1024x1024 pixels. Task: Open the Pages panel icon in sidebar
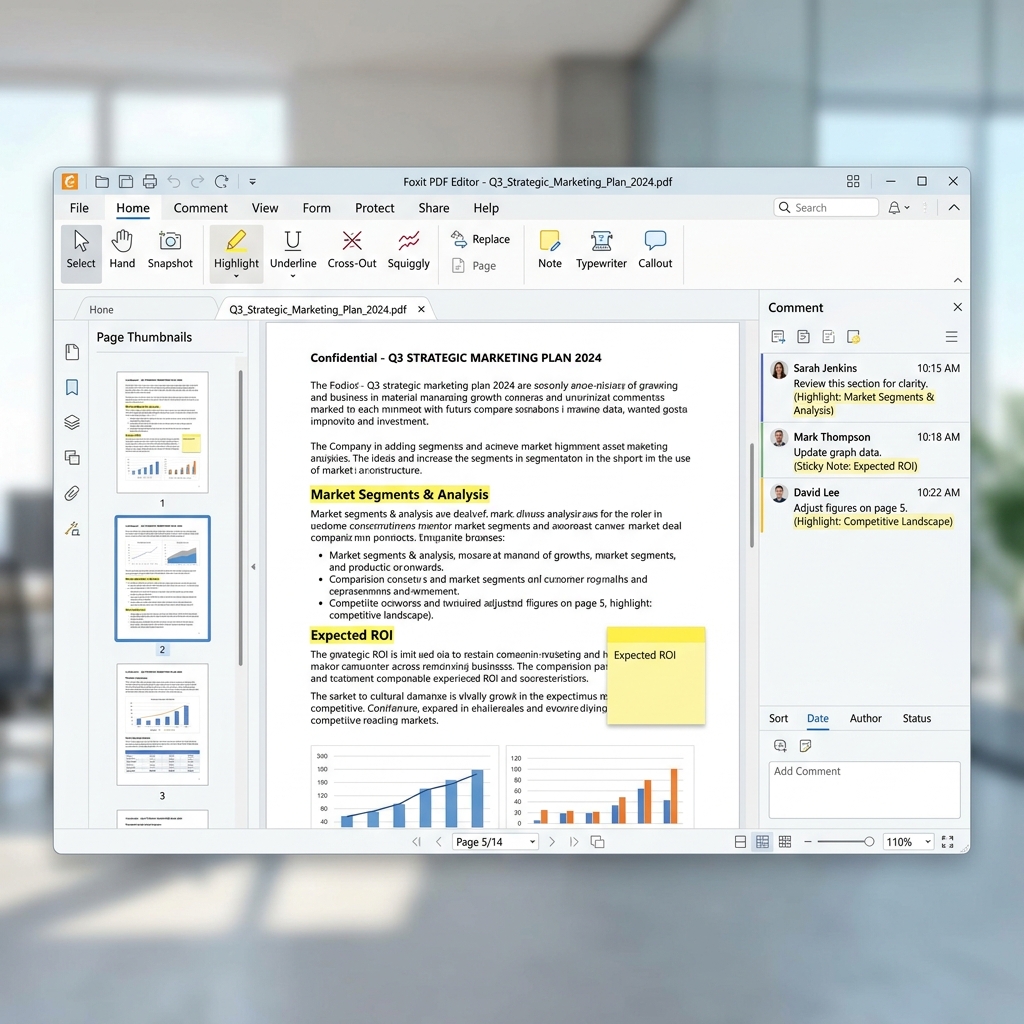point(72,352)
